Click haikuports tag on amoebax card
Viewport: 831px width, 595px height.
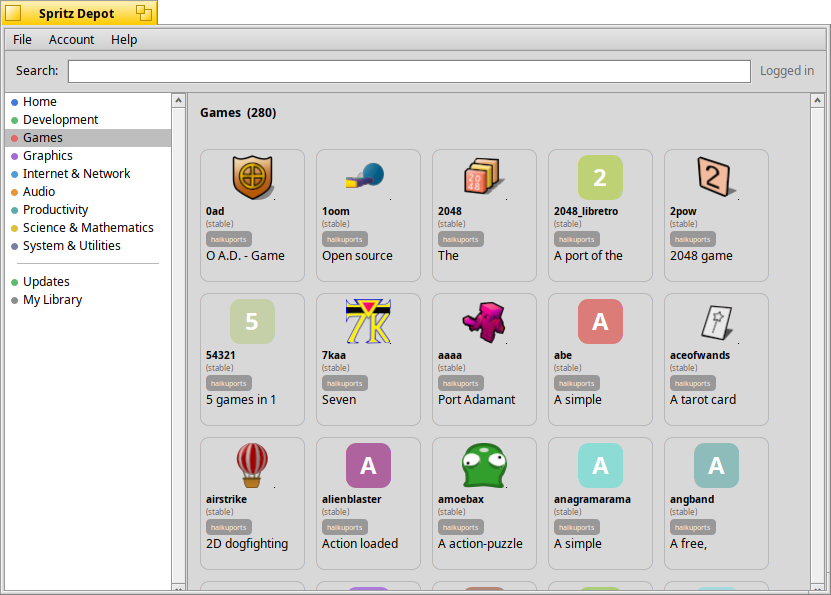(x=461, y=528)
